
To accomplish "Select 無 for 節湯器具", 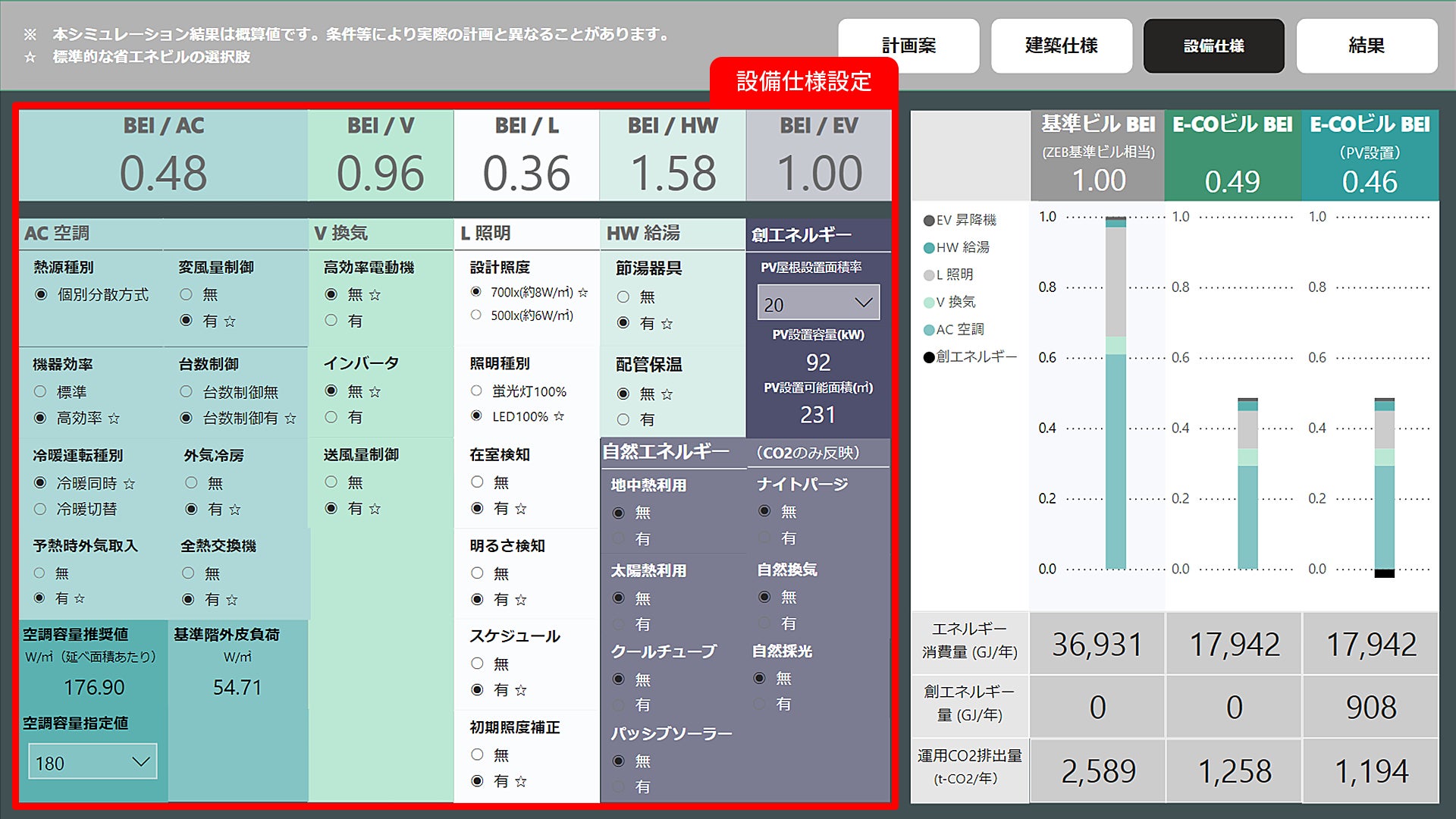I will point(623,297).
